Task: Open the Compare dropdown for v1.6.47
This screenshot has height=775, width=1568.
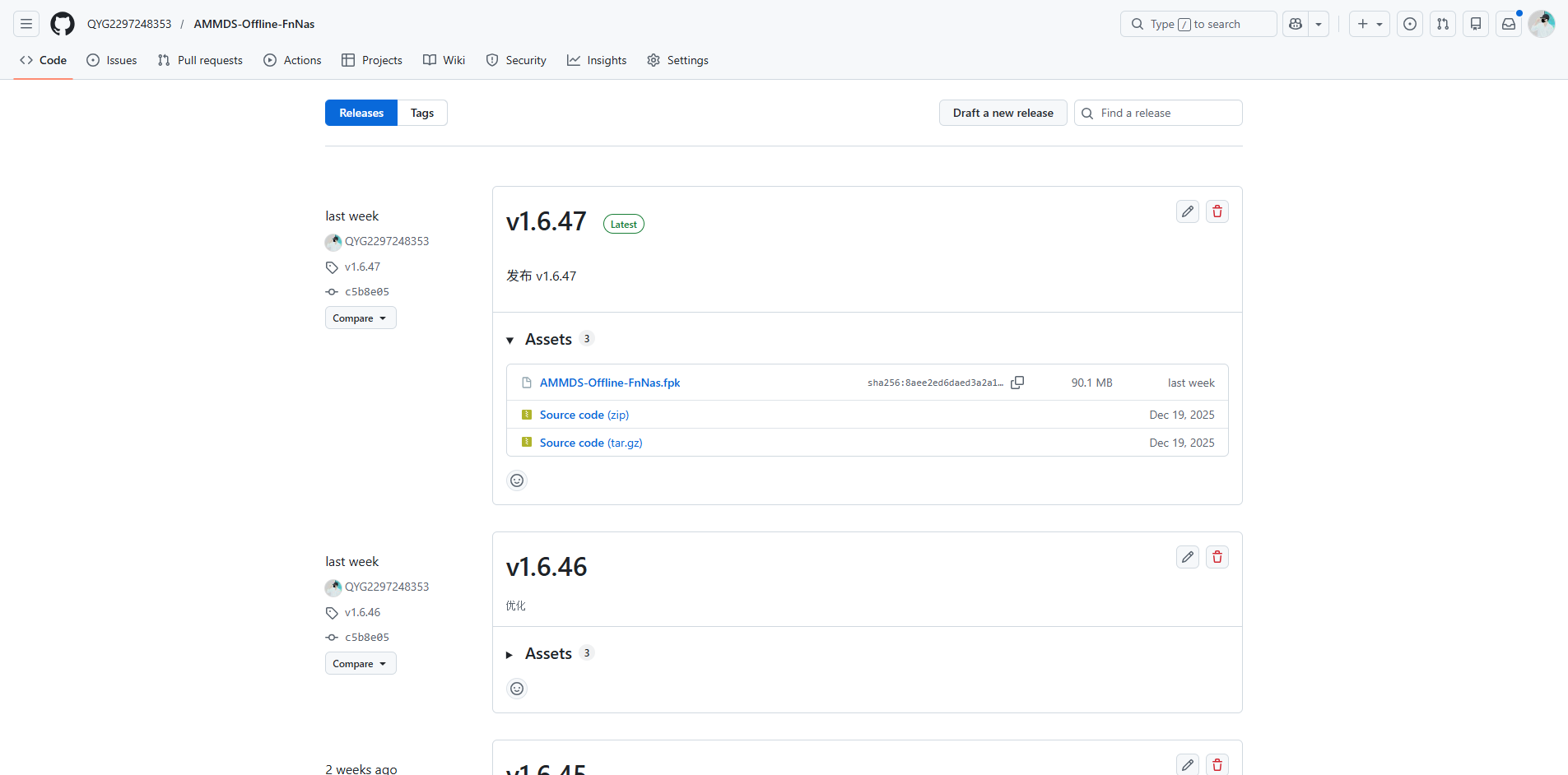Action: coord(361,318)
